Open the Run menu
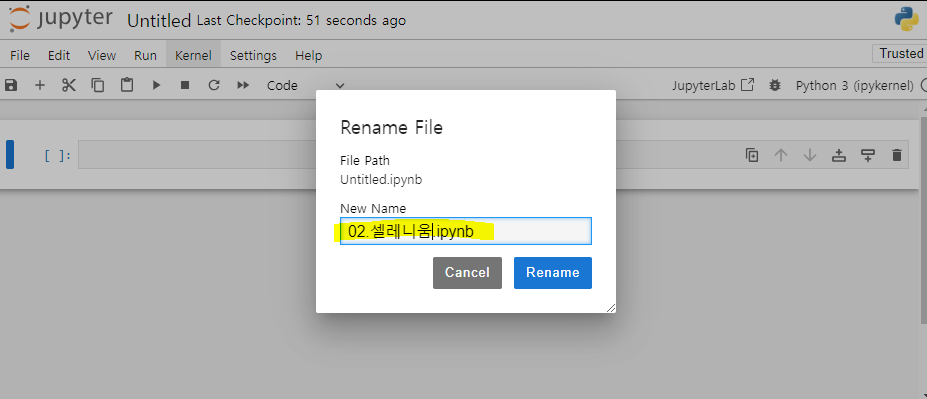 tap(145, 56)
